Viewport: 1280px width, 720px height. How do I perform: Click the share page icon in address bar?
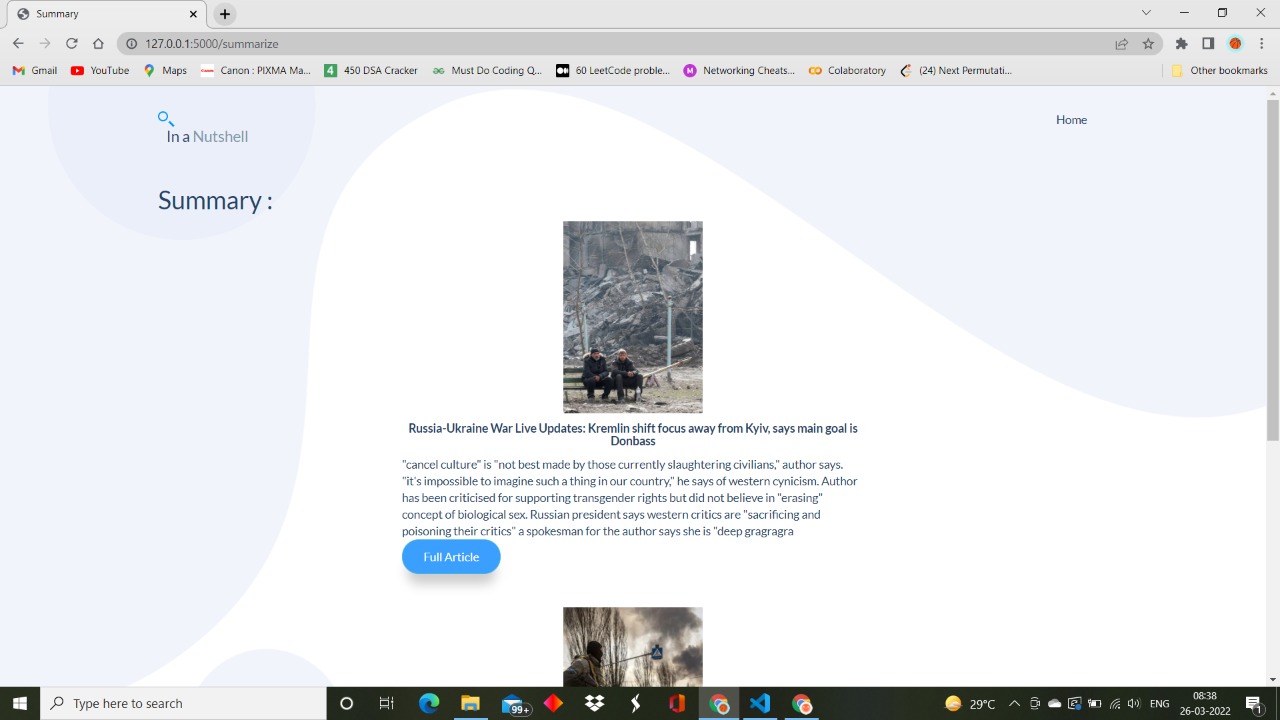(1122, 43)
